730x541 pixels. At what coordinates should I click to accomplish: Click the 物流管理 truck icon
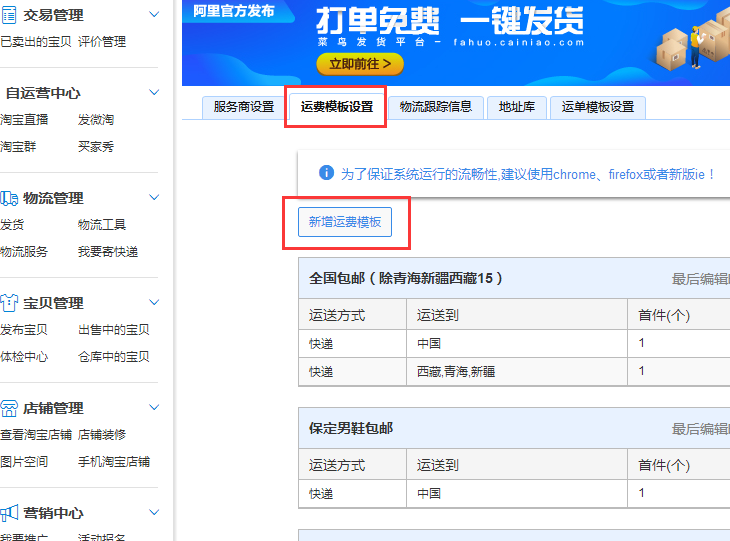click(9, 198)
